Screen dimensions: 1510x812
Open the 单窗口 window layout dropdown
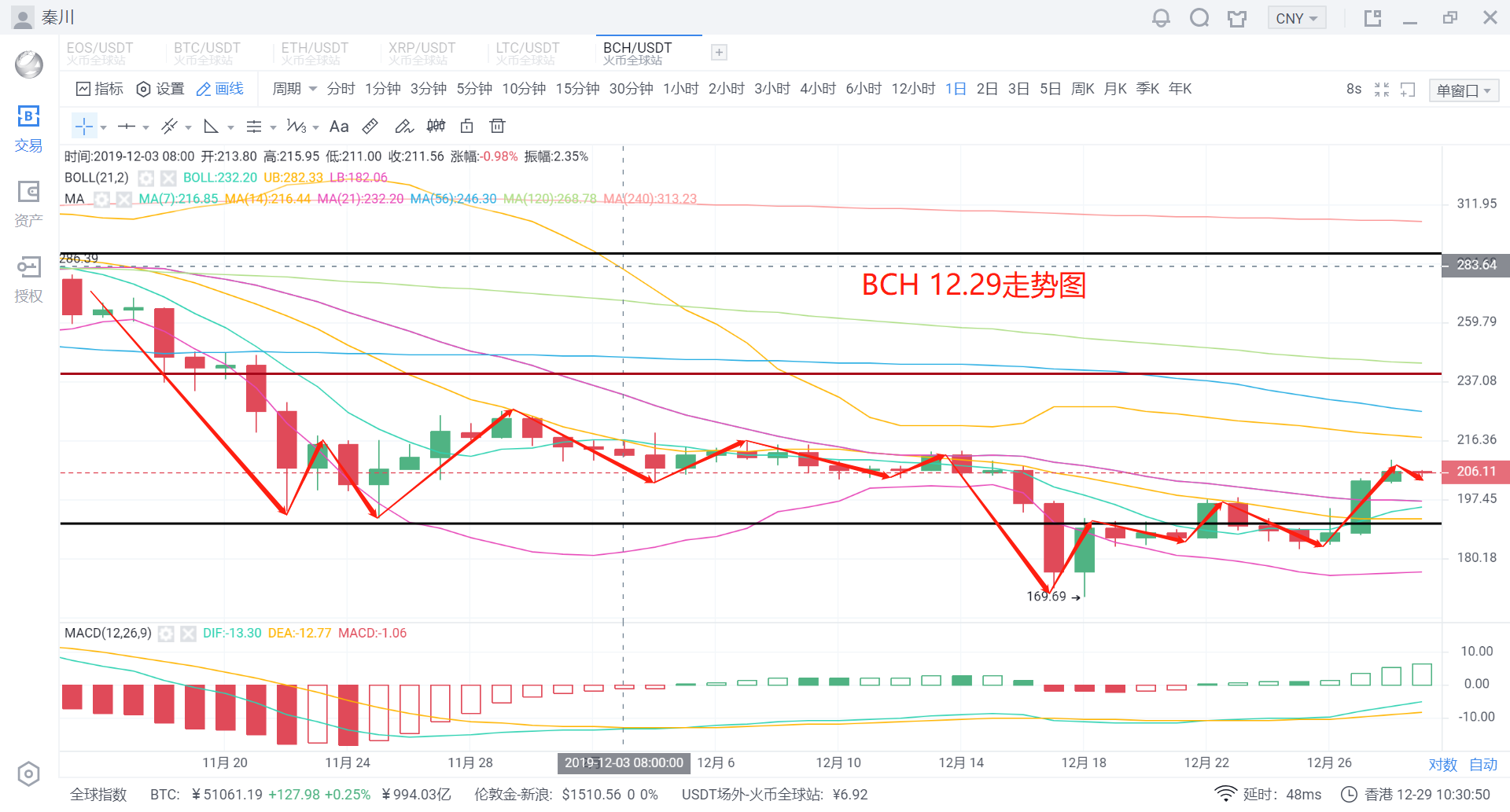pos(1464,90)
